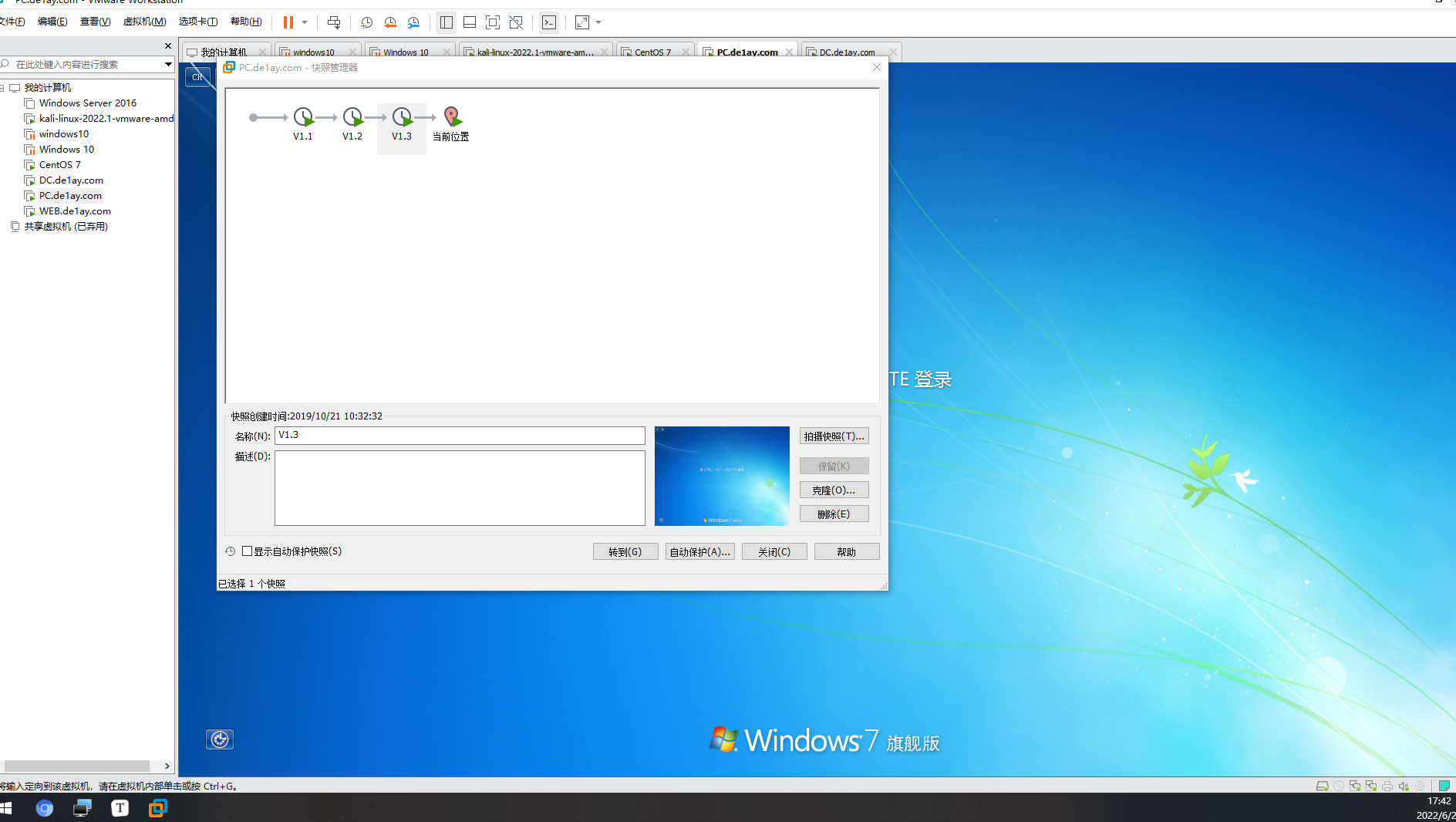Select the V1.1 snapshot node
The height and width of the screenshot is (822, 1456).
point(303,124)
